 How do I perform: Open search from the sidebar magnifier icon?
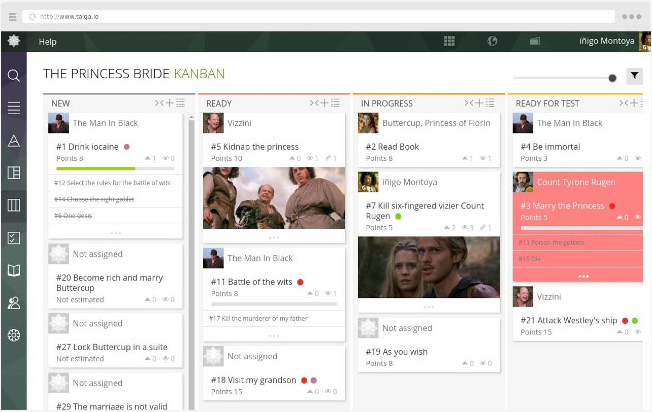[x=13, y=75]
